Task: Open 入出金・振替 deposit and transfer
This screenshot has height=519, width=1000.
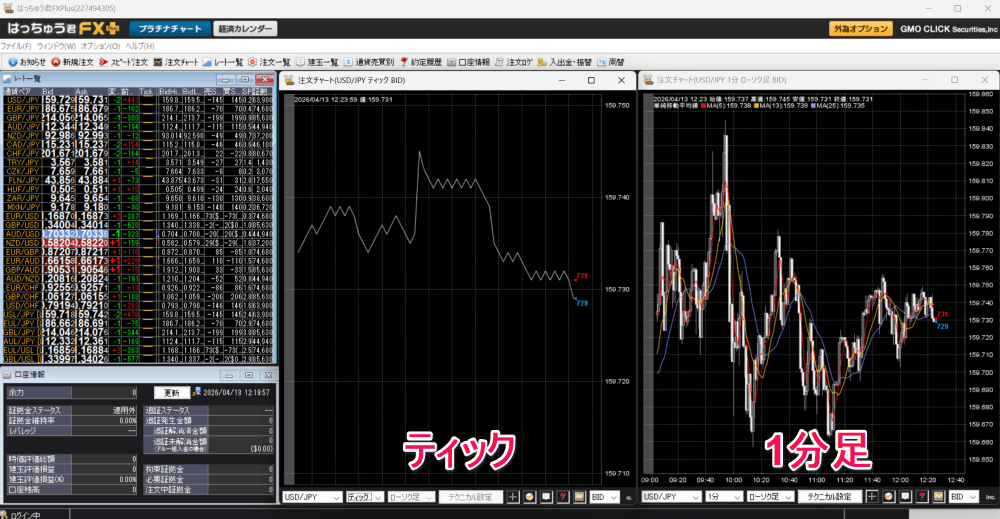Action: tap(564, 62)
